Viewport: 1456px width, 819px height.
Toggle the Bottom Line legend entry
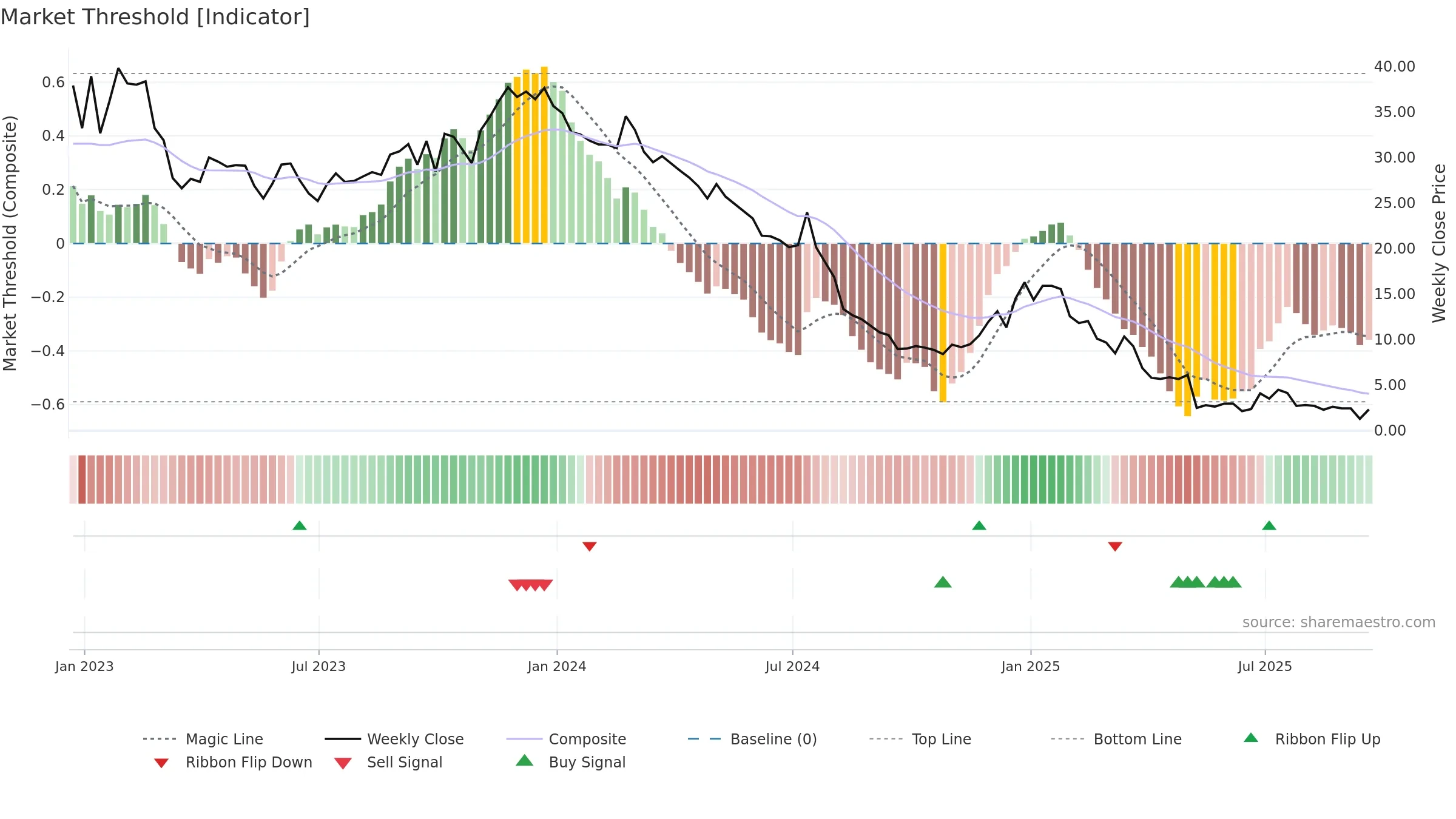click(1116, 739)
